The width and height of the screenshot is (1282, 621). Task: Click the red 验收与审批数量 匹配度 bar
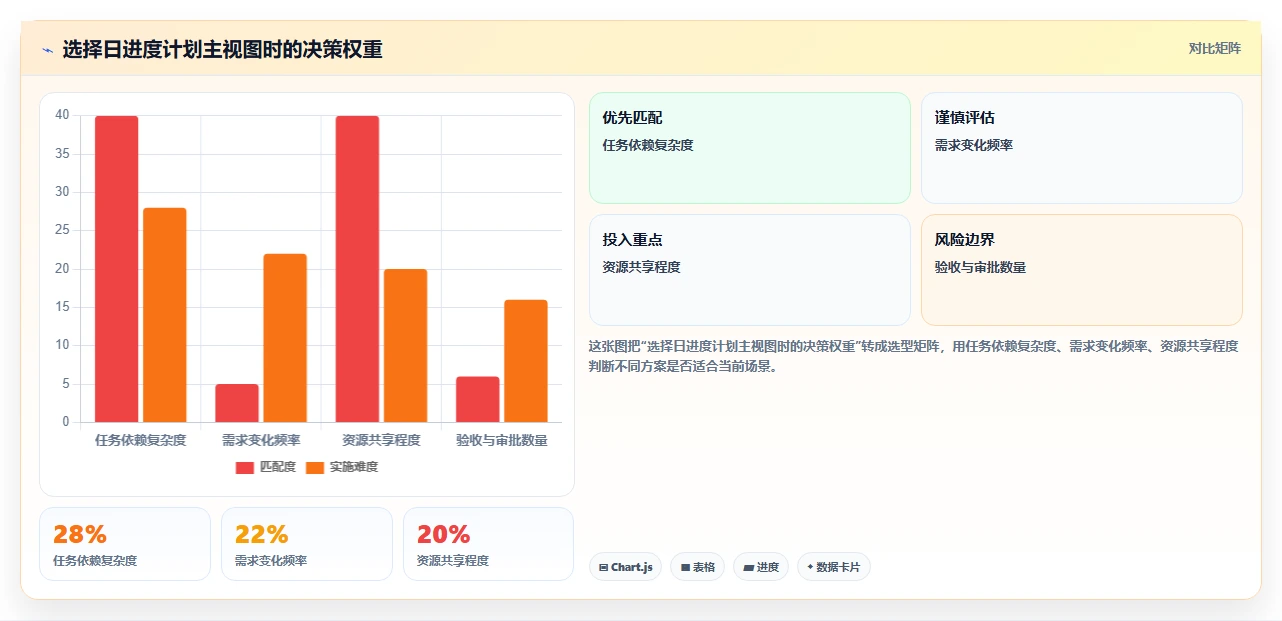click(x=478, y=399)
